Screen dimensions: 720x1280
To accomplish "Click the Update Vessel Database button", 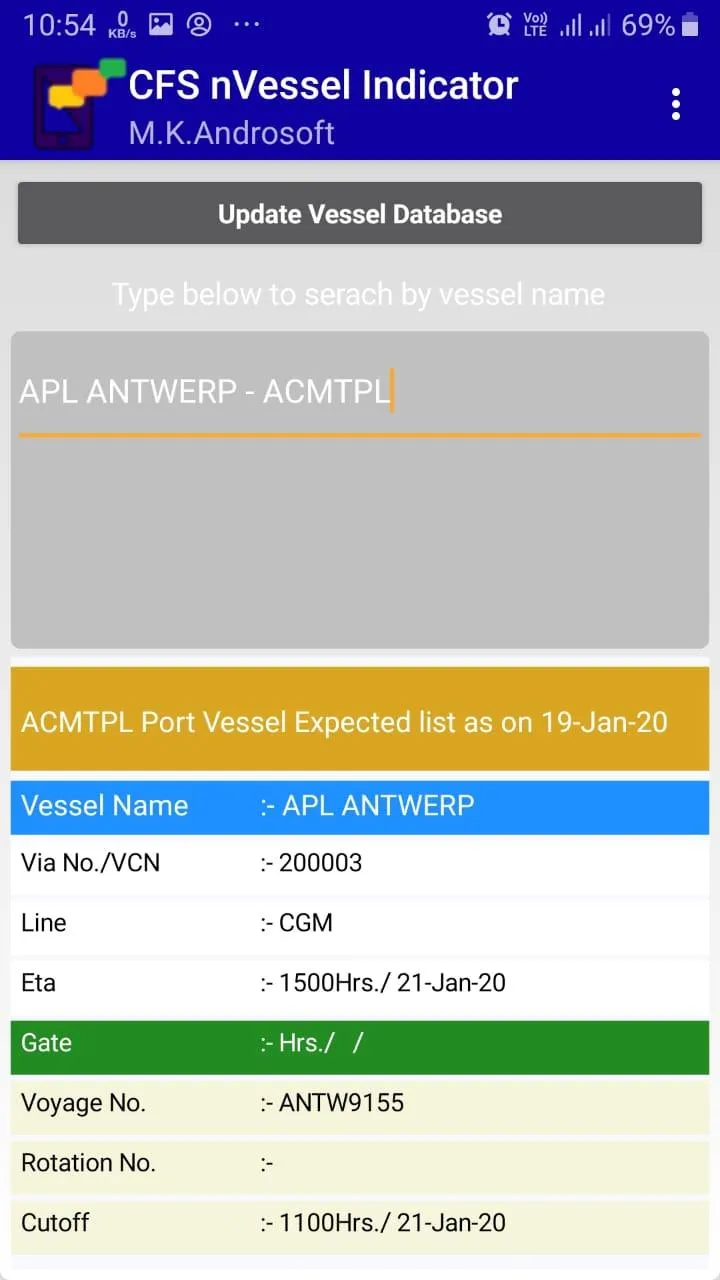I will pos(360,213).
